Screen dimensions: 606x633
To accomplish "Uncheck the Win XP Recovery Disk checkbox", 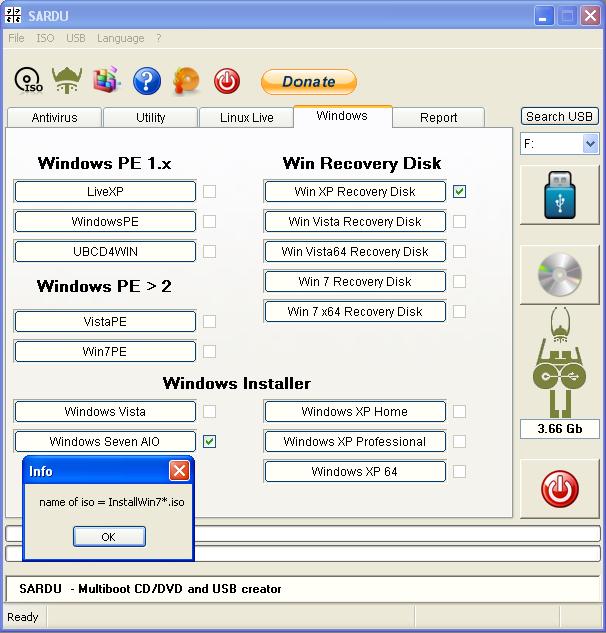I will 459,191.
